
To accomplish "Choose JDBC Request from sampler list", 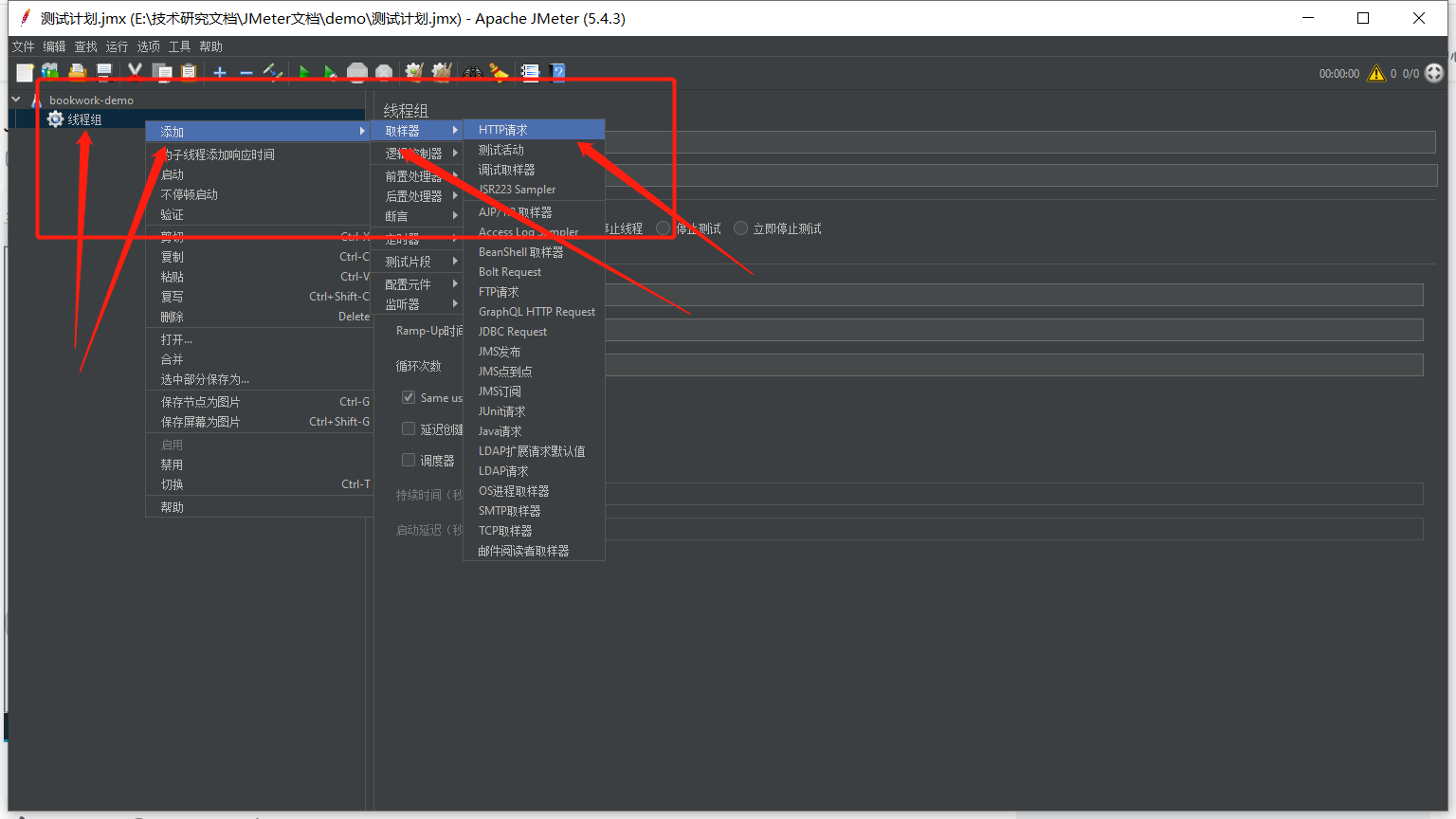I will [534, 332].
